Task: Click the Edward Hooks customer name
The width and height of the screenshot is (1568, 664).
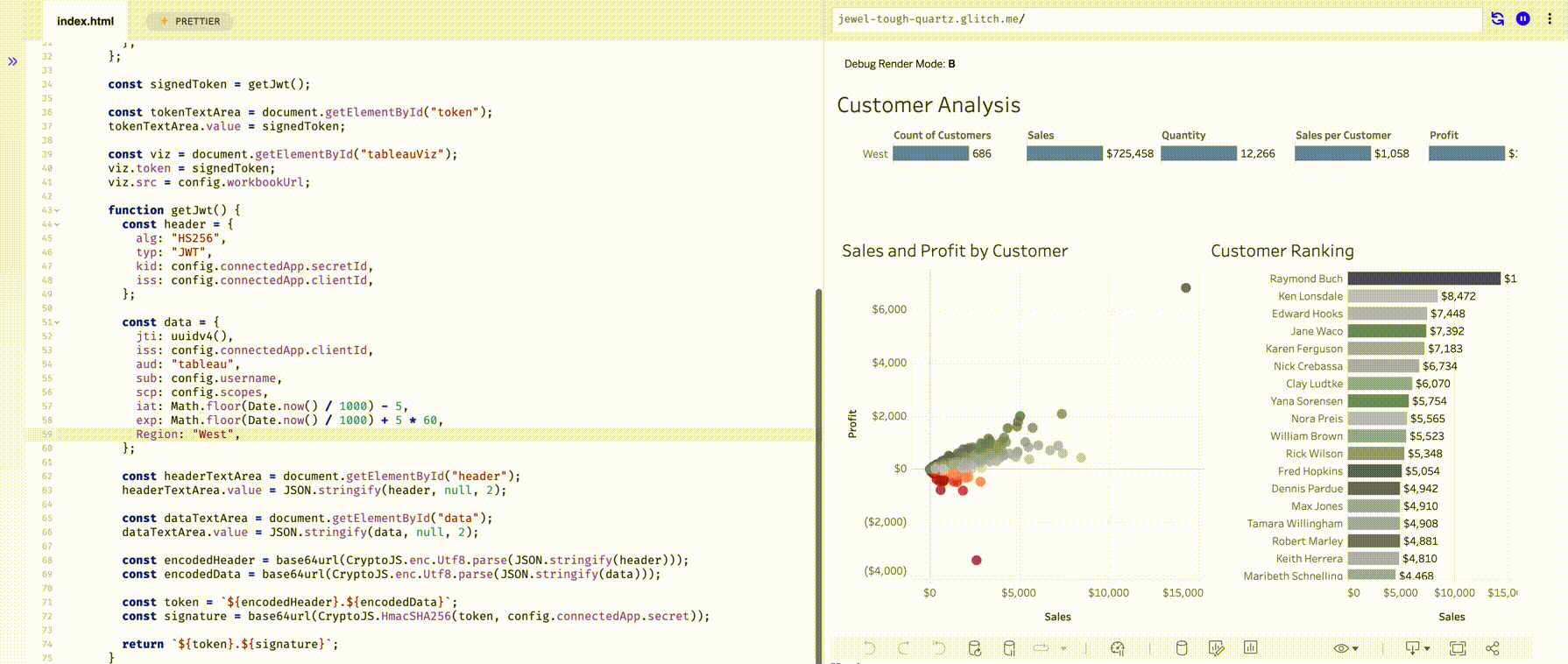Action: (1307, 314)
